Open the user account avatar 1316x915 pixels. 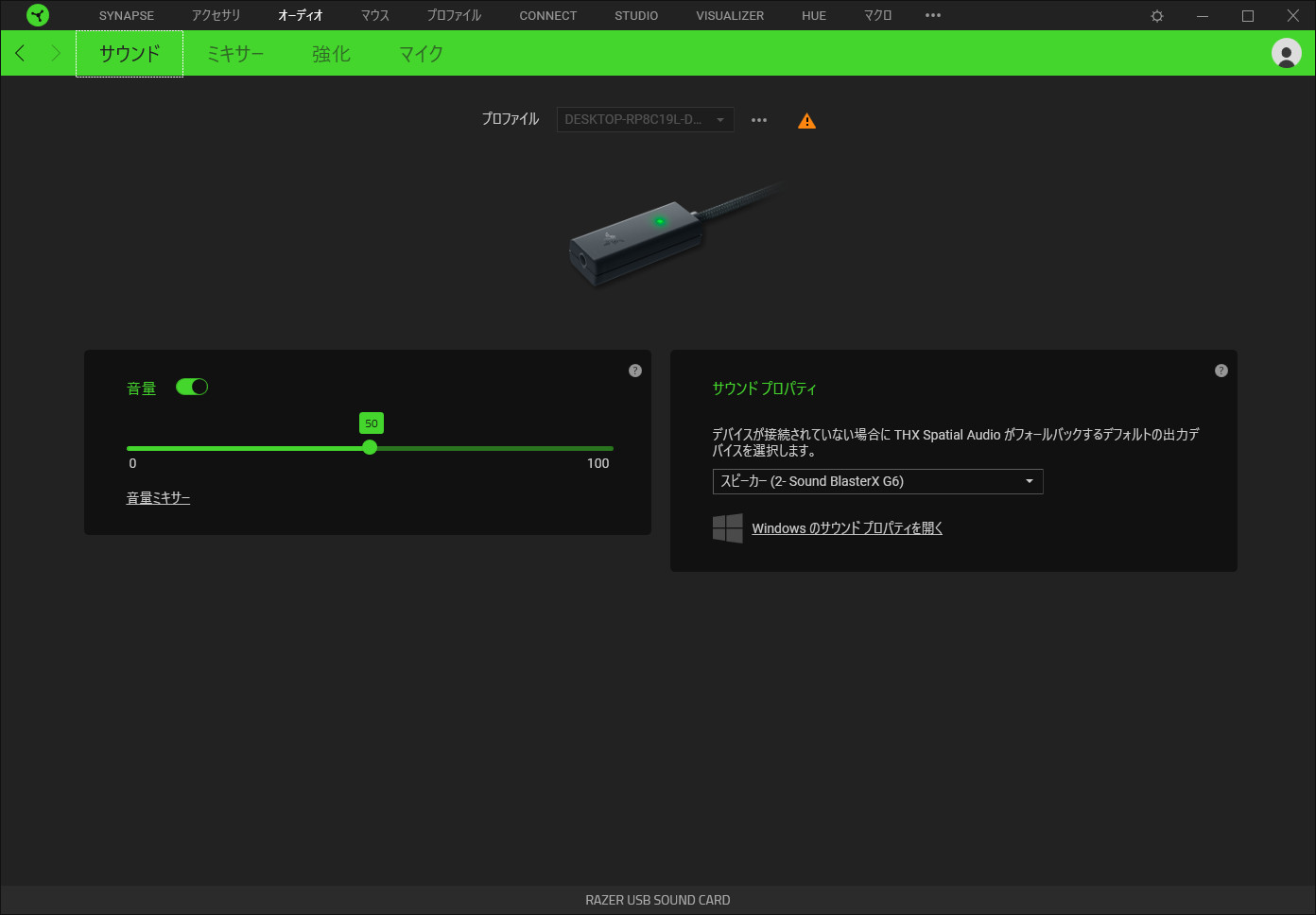click(1286, 53)
